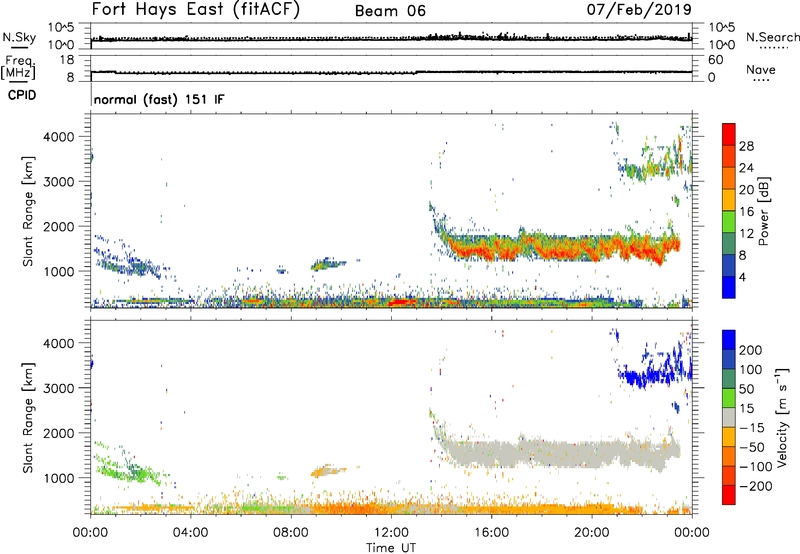The image size is (800, 554).
Task: Click the velocity panel 'Slant Range [km]' label
Action: click(x=28, y=417)
